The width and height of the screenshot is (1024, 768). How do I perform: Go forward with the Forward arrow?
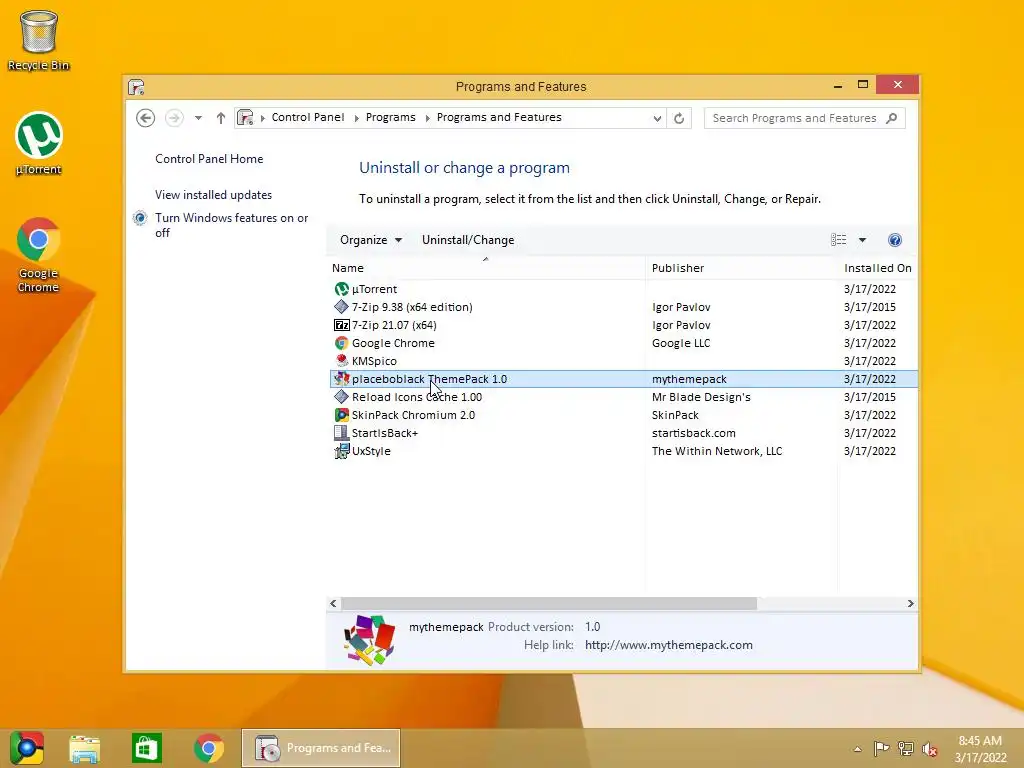pos(174,118)
